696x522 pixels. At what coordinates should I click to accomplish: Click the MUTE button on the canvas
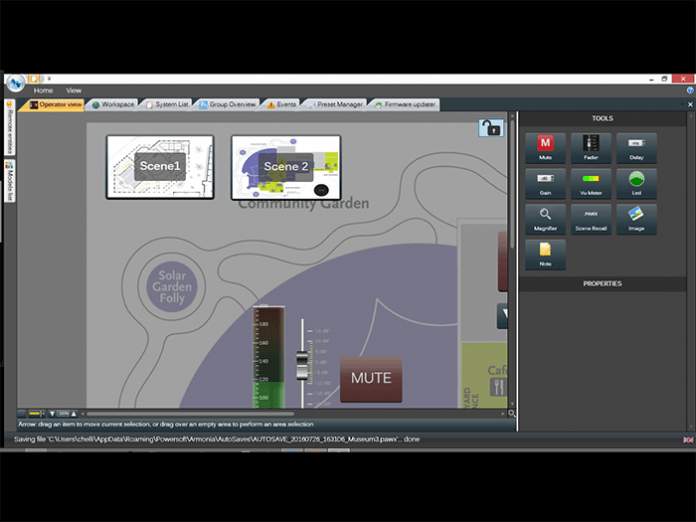pyautogui.click(x=371, y=379)
